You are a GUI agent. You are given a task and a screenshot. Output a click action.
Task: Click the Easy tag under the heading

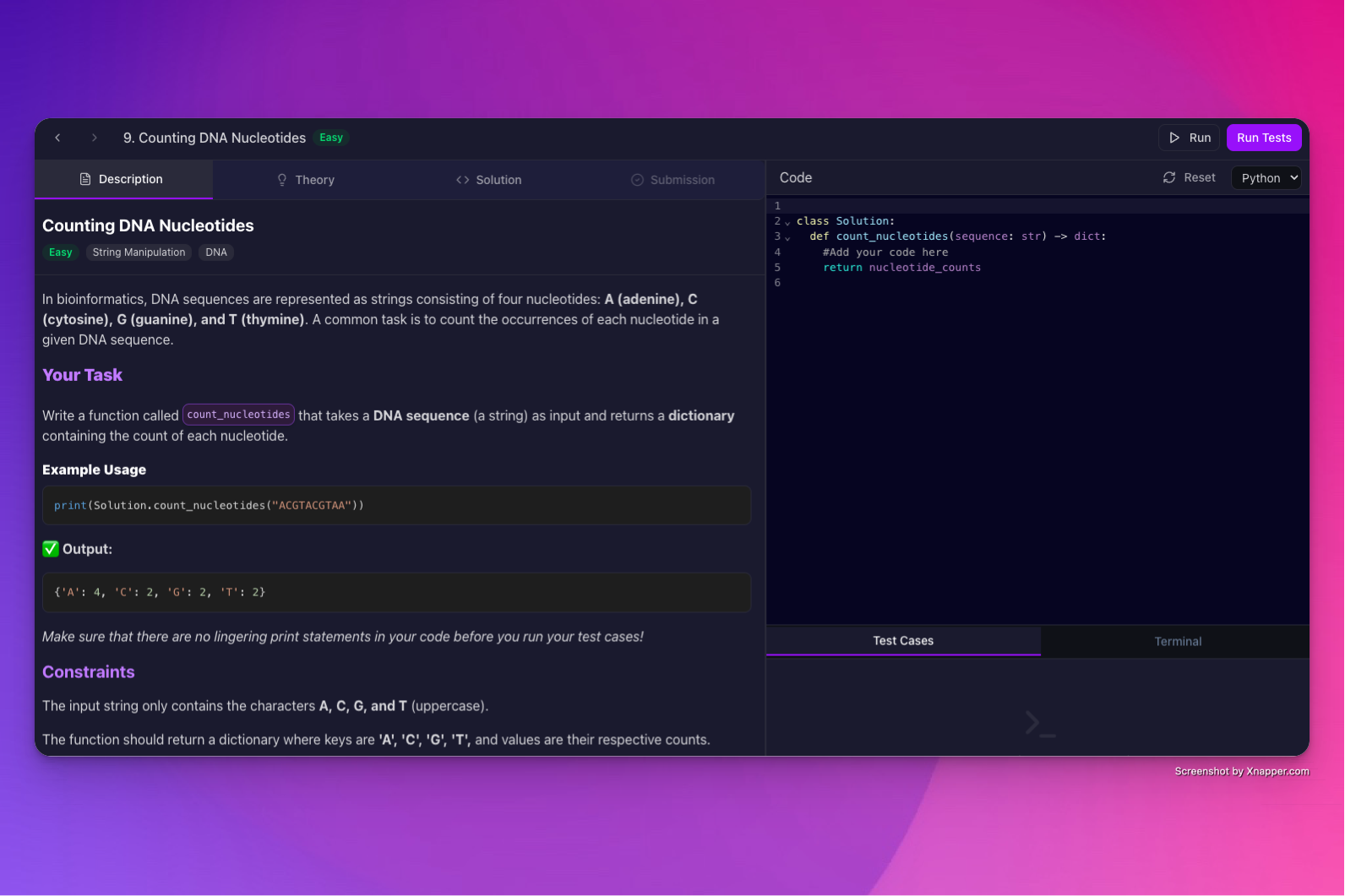(61, 253)
